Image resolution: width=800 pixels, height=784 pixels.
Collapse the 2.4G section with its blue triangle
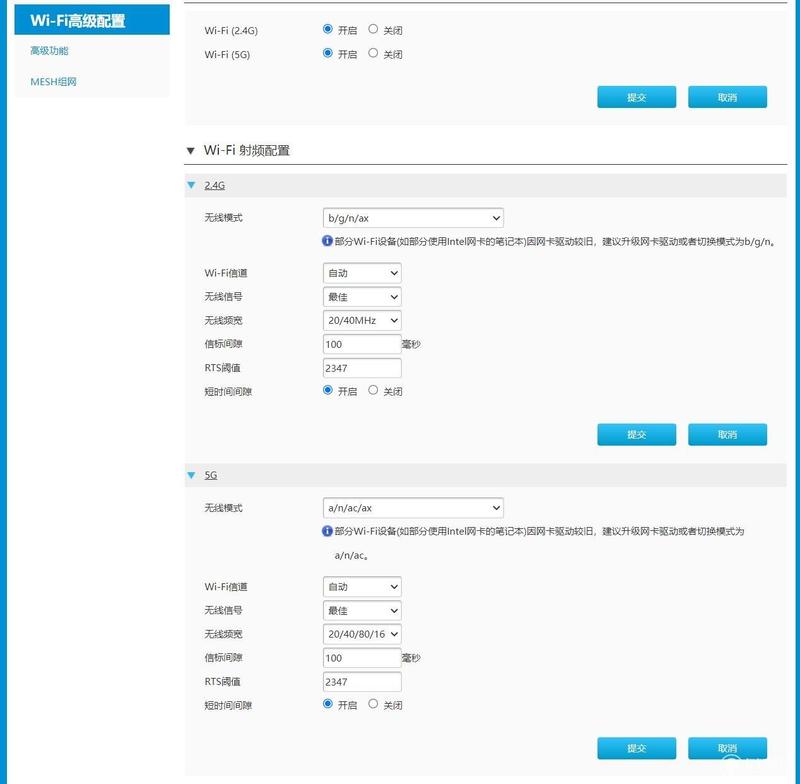[x=191, y=185]
